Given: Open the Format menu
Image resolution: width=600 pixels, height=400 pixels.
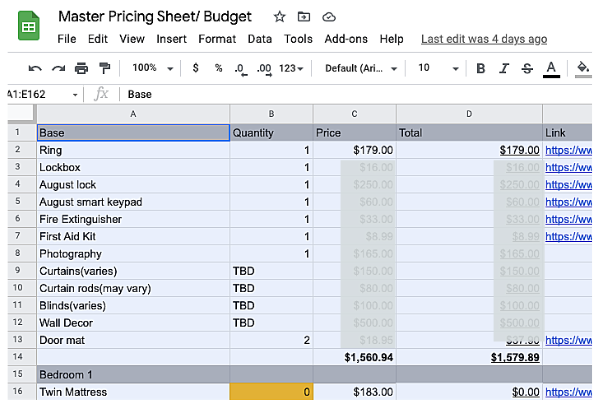Looking at the screenshot, I should [x=217, y=39].
